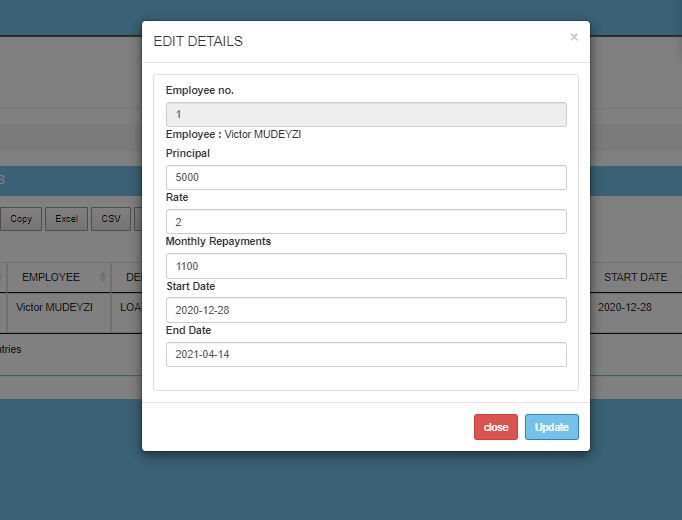The width and height of the screenshot is (682, 520).
Task: Click the disabled Employee no. field
Action: coord(366,114)
